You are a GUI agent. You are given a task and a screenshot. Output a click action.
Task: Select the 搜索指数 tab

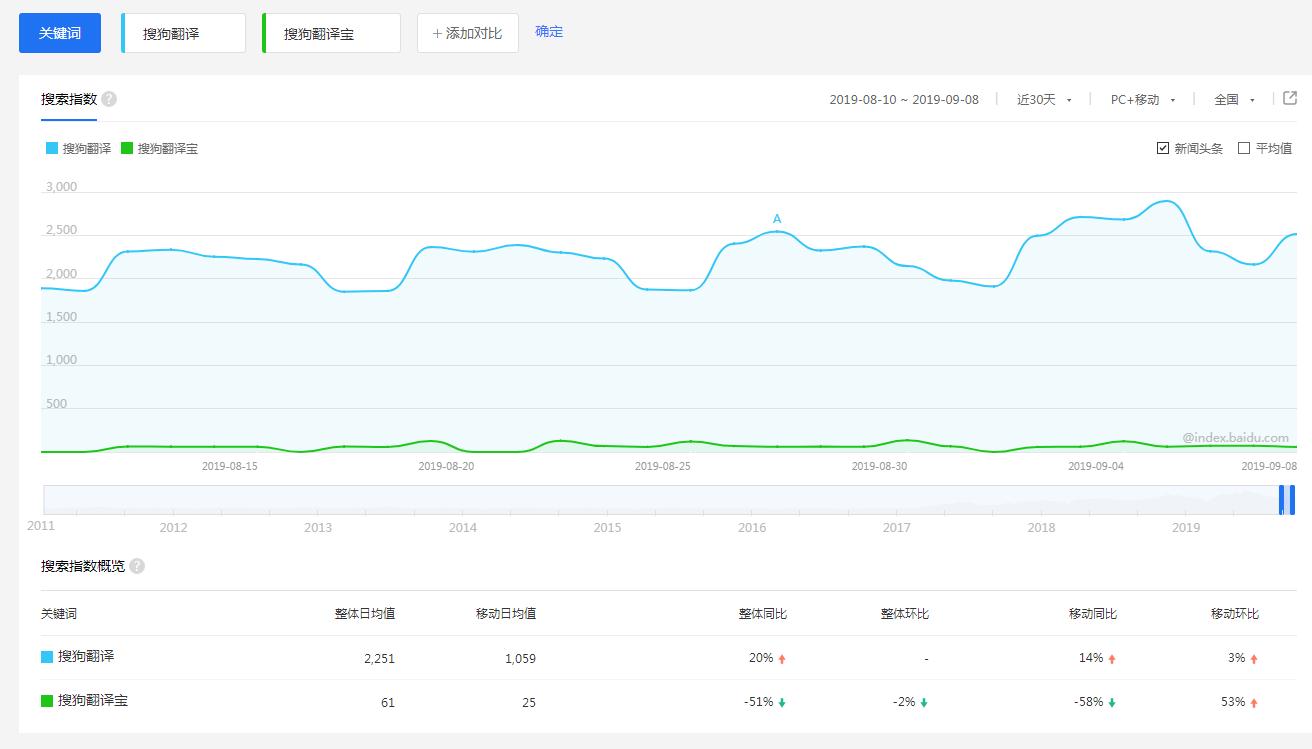tap(69, 99)
